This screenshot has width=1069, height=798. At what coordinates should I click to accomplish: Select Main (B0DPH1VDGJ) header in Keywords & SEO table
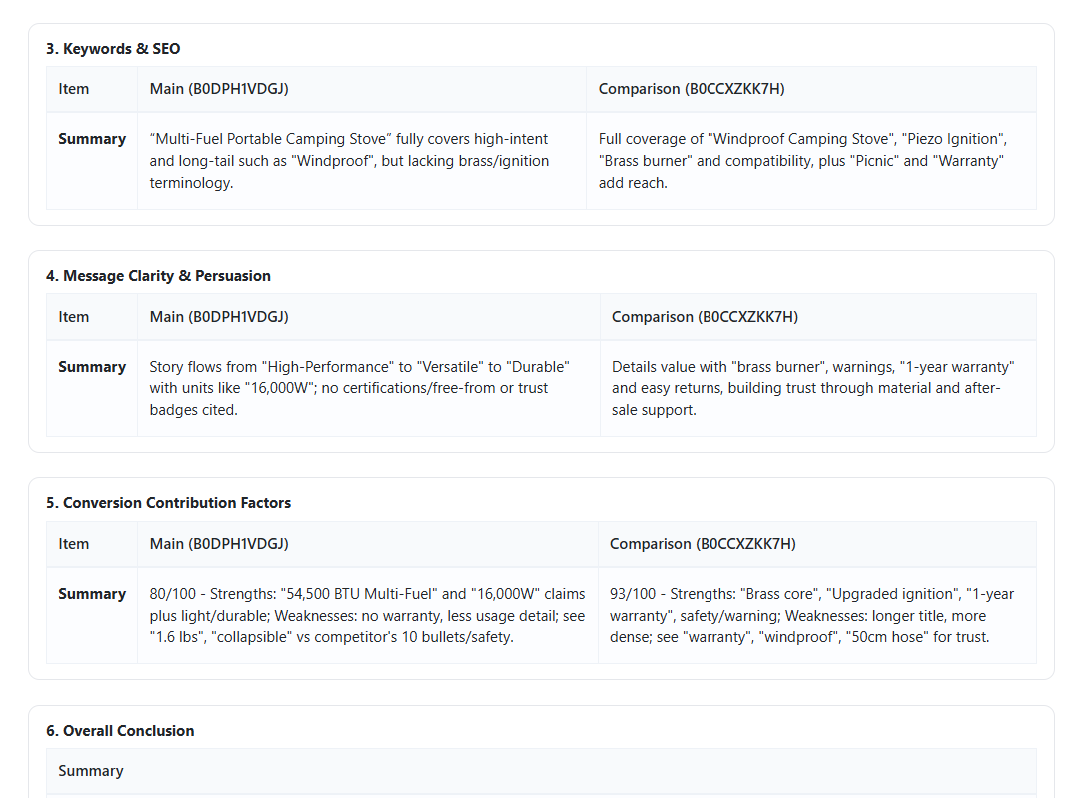click(x=219, y=89)
